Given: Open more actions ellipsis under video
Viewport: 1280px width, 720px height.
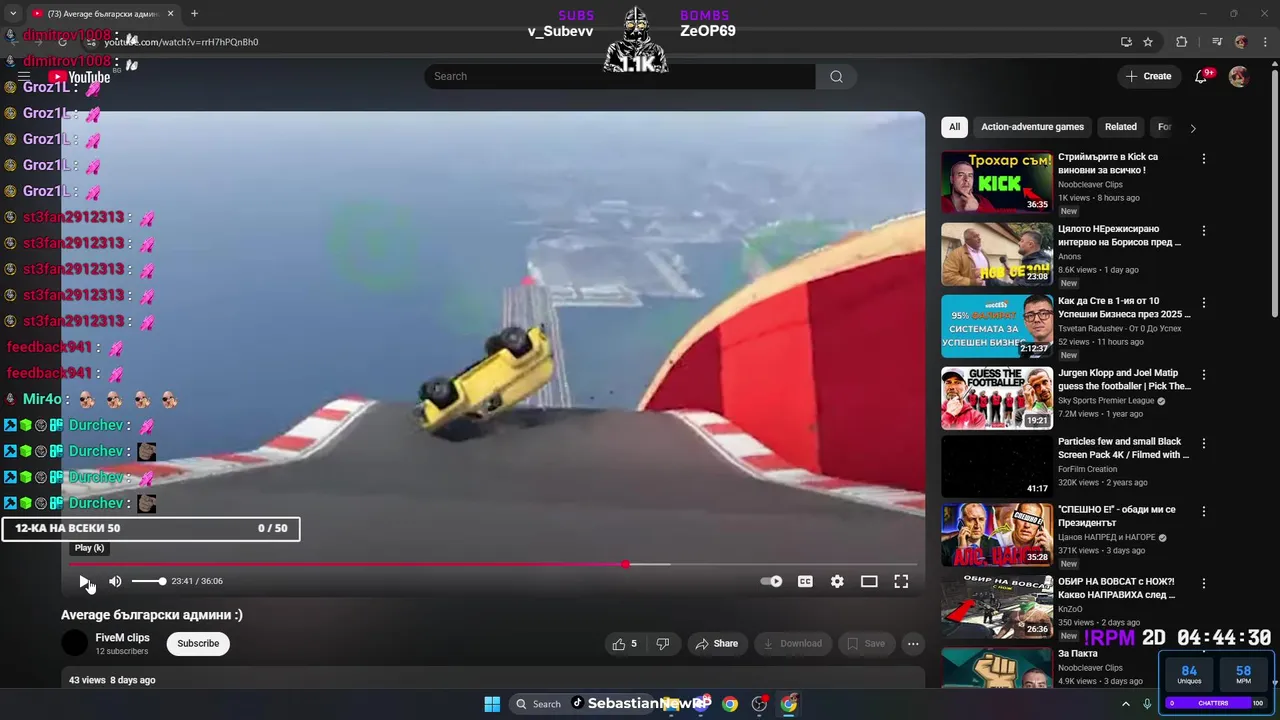Looking at the screenshot, I should 913,644.
